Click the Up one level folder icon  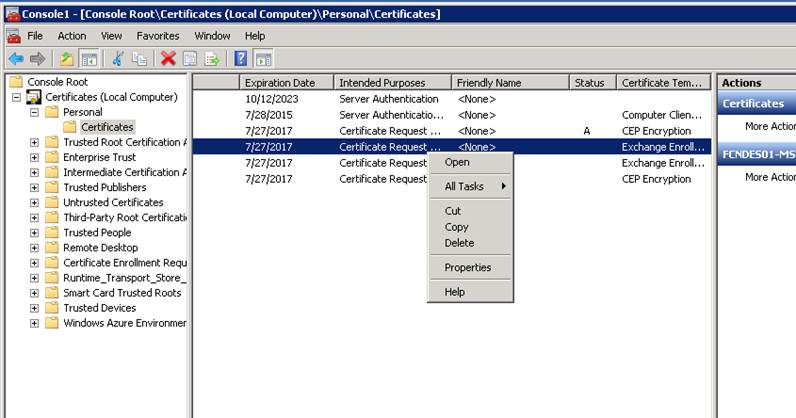pyautogui.click(x=67, y=59)
